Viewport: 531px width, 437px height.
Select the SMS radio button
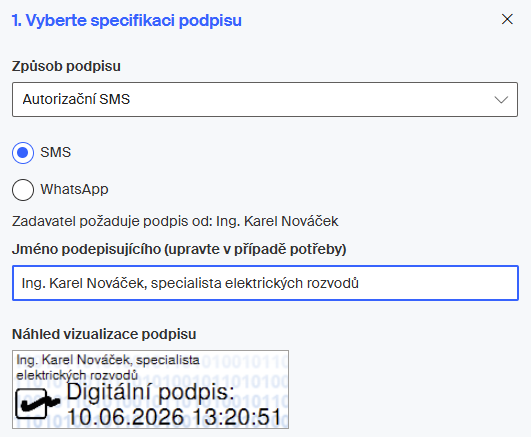pyautogui.click(x=23, y=153)
